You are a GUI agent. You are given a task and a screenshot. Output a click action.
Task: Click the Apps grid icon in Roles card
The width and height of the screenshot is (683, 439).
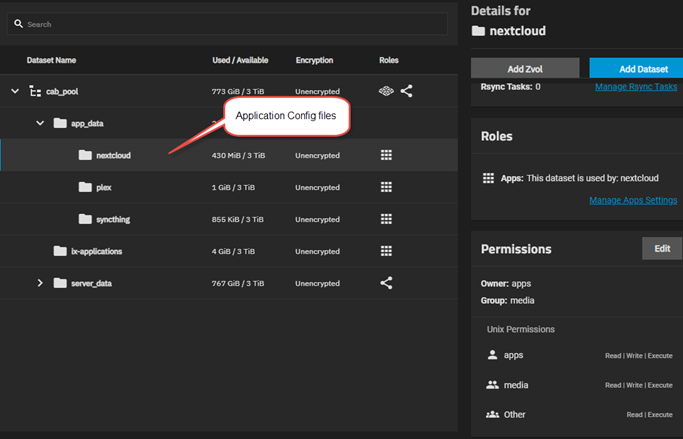click(488, 178)
